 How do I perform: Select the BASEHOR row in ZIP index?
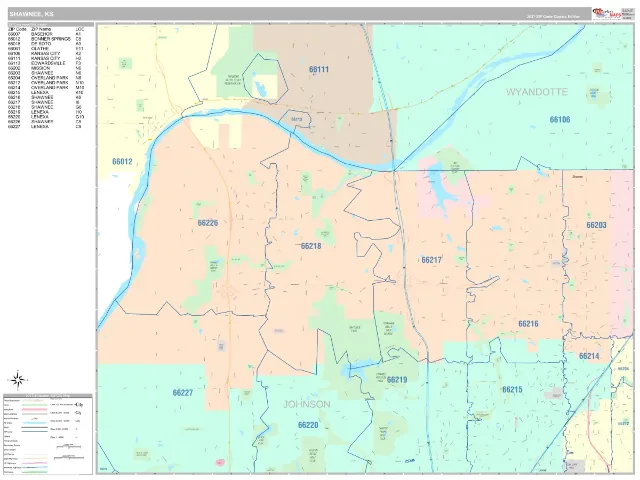coord(46,34)
